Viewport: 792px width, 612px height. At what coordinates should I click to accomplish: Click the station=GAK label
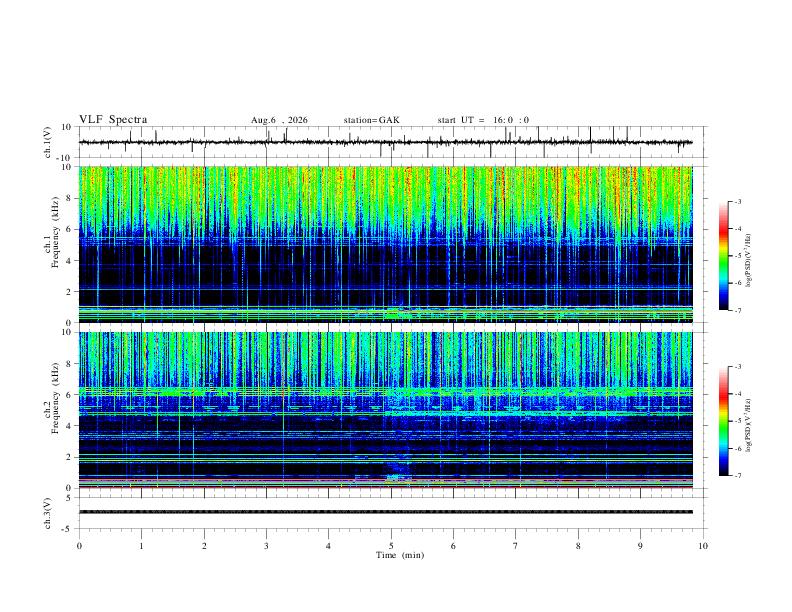tap(371, 120)
